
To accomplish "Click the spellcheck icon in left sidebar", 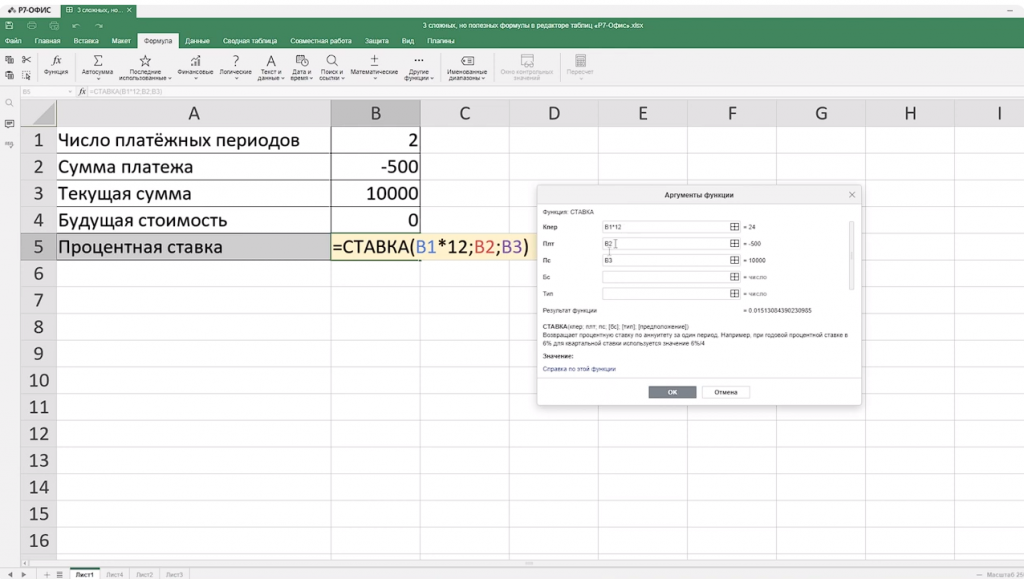I will 9,144.
